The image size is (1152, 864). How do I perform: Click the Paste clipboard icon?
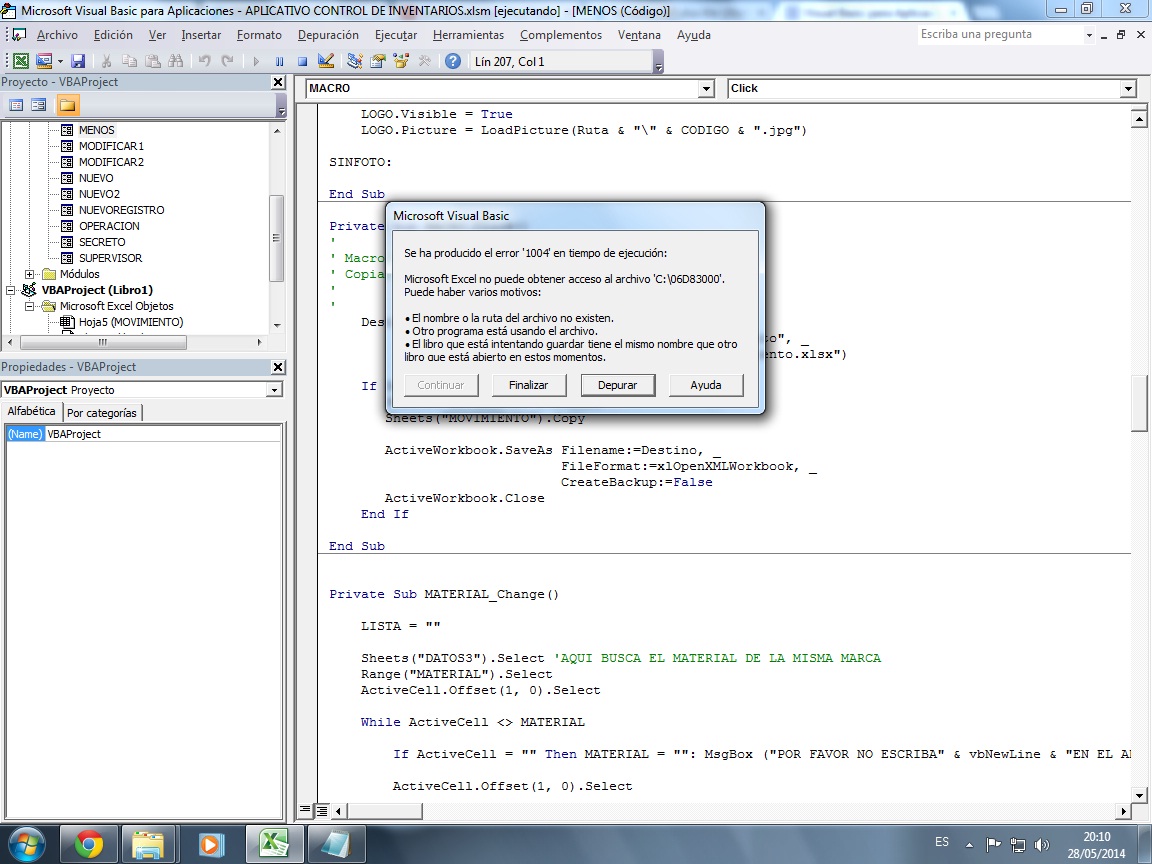(153, 62)
